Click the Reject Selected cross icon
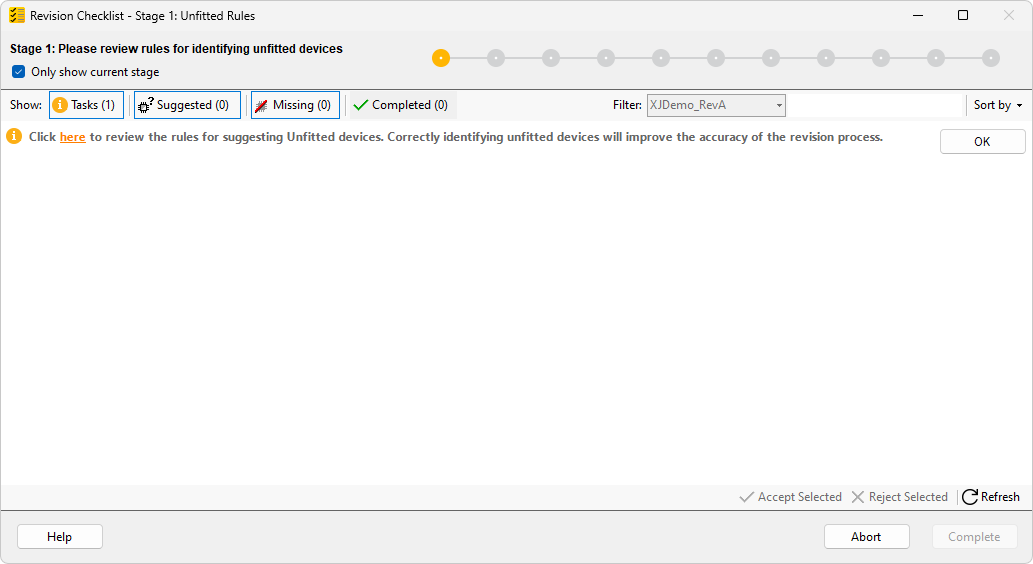The height and width of the screenshot is (564, 1033). (857, 497)
